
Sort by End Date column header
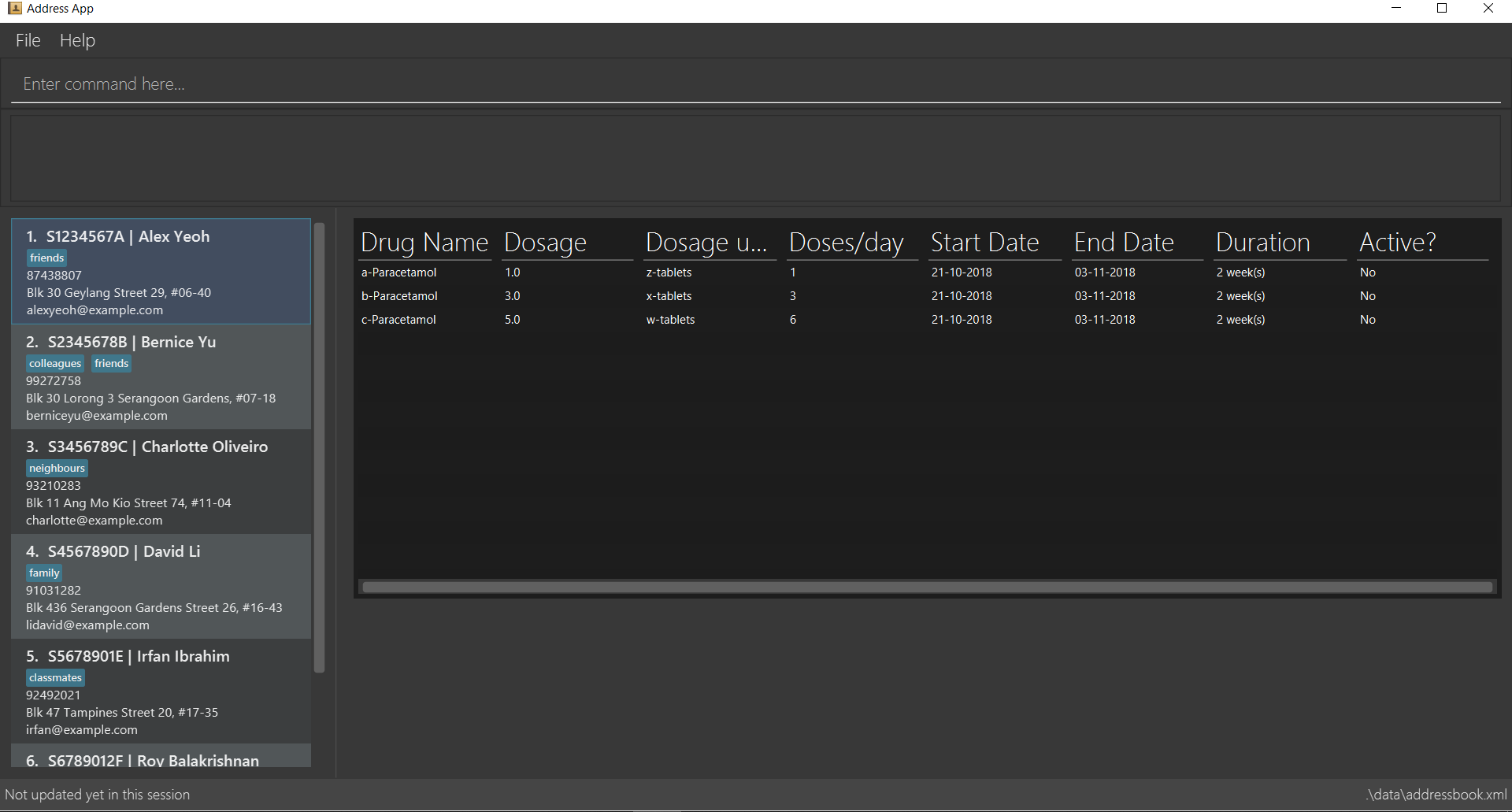tap(1138, 243)
